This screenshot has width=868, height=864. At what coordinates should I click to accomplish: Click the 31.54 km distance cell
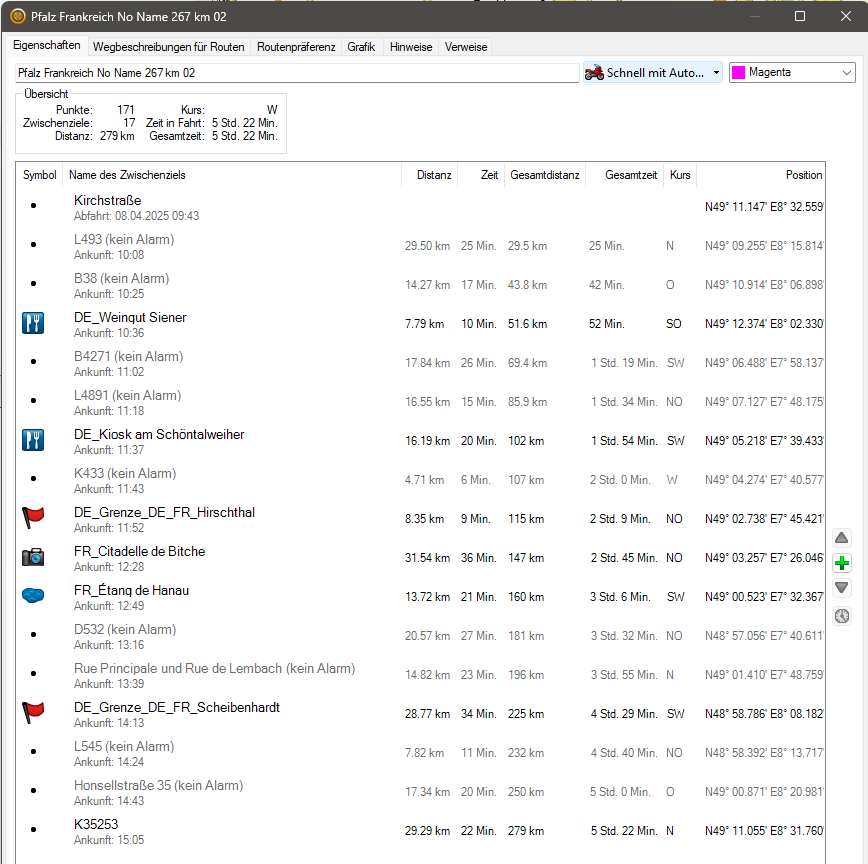[427, 558]
